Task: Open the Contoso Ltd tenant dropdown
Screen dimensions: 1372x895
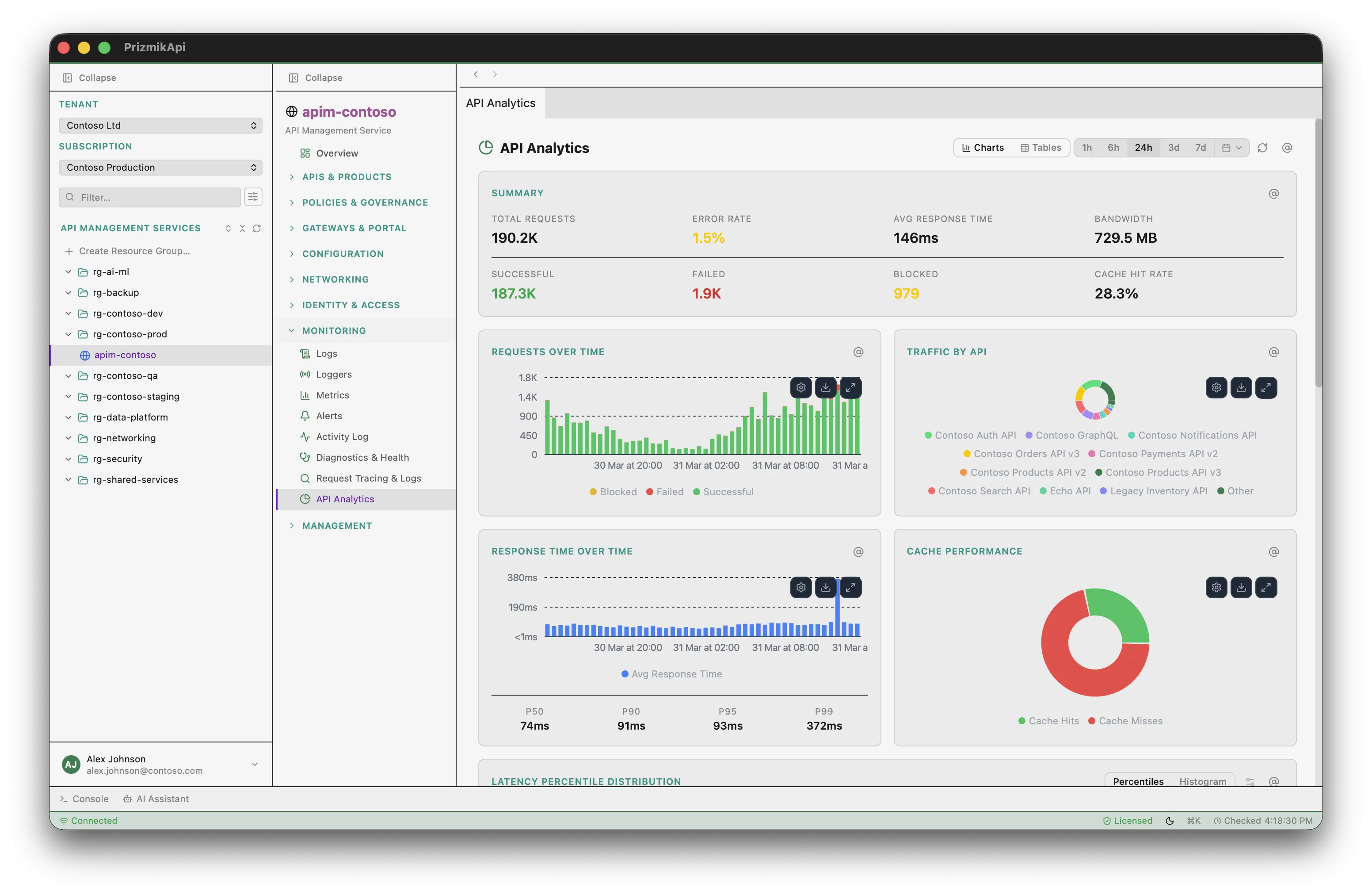Action: click(160, 125)
